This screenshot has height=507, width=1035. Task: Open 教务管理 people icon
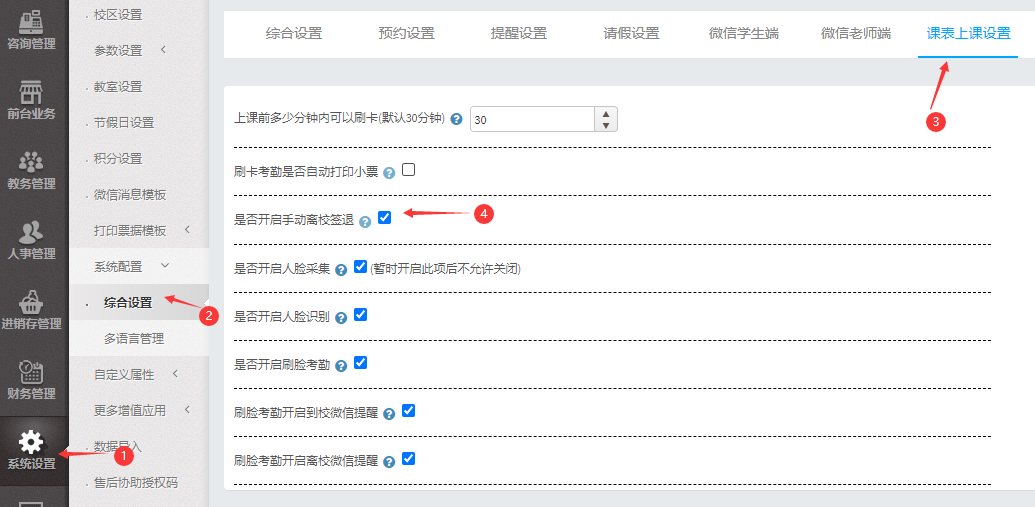point(31,161)
